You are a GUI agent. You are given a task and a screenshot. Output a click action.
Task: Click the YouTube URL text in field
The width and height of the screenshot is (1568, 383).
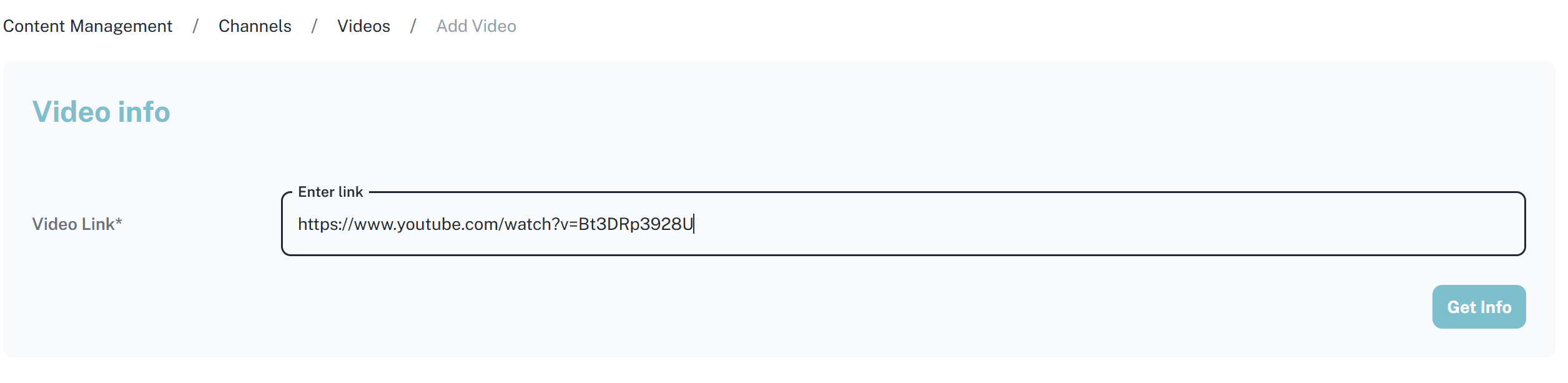pos(495,224)
